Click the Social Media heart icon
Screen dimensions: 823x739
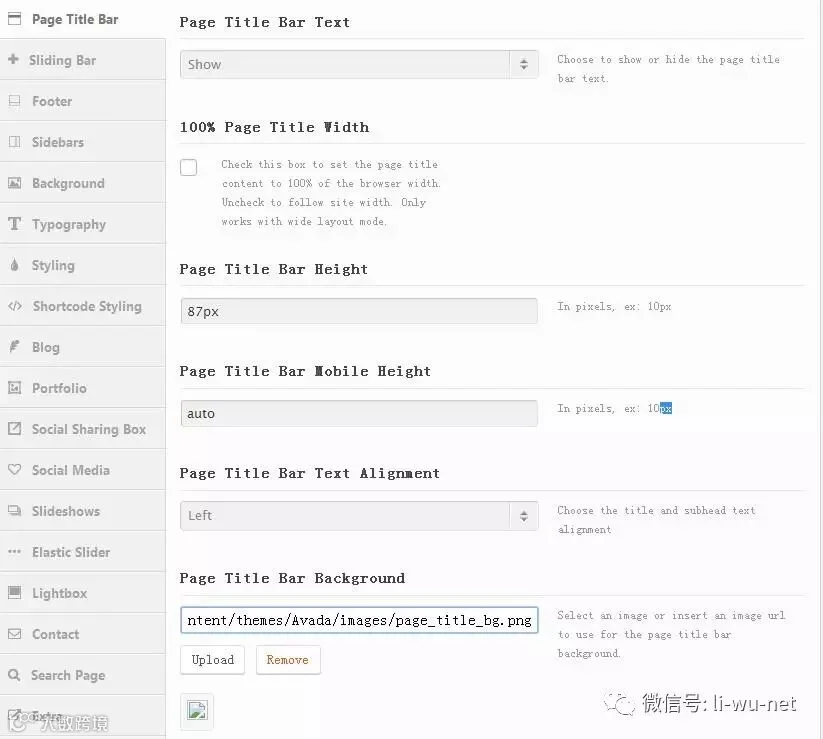tap(15, 469)
